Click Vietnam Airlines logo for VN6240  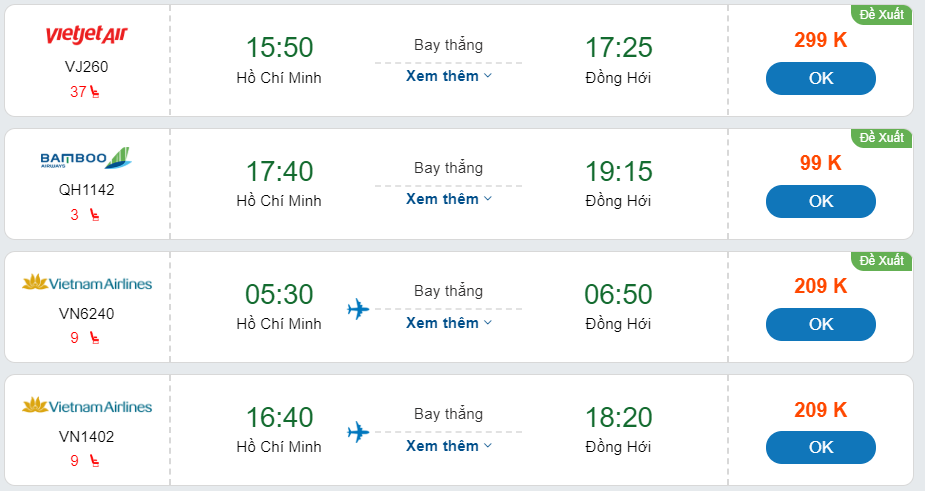tap(87, 283)
